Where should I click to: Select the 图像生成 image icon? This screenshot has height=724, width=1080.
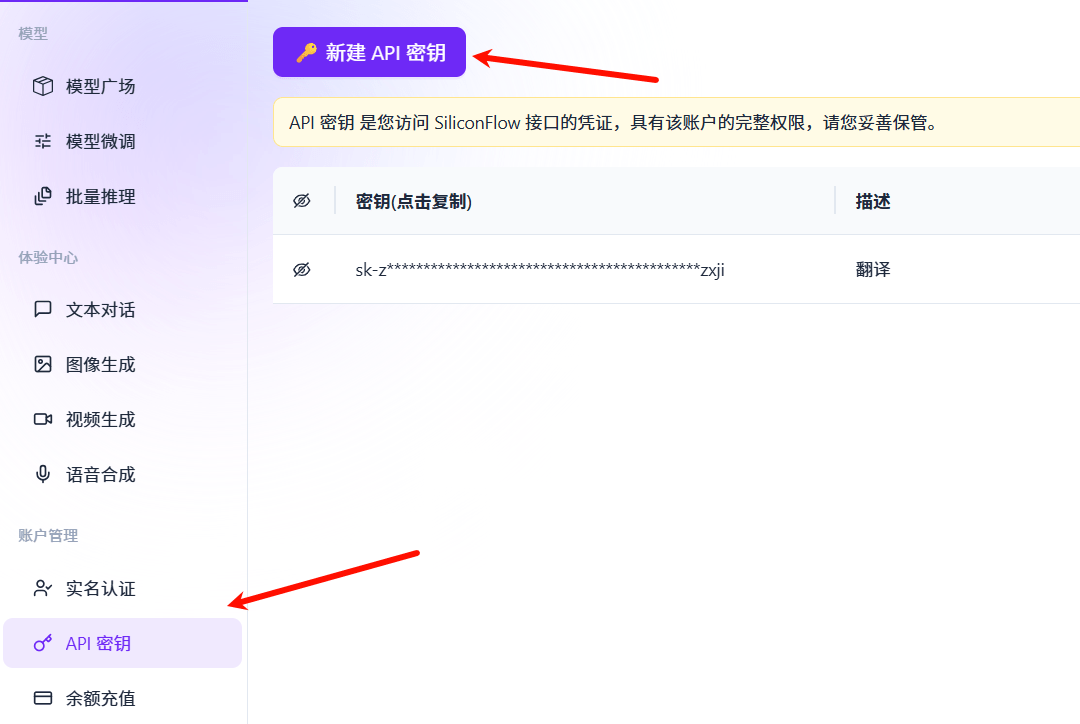click(43, 364)
